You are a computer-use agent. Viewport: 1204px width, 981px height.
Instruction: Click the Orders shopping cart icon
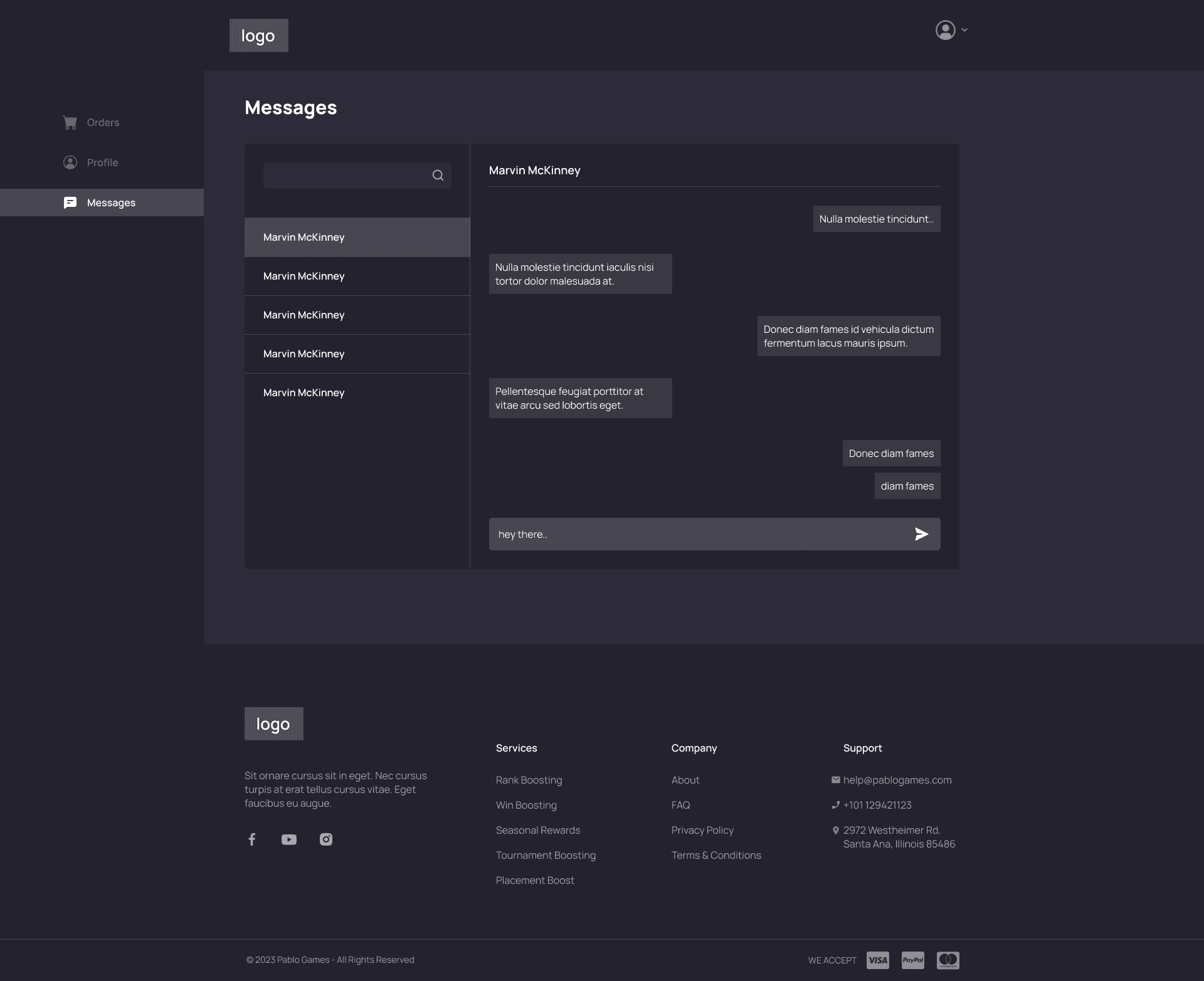pyautogui.click(x=70, y=122)
